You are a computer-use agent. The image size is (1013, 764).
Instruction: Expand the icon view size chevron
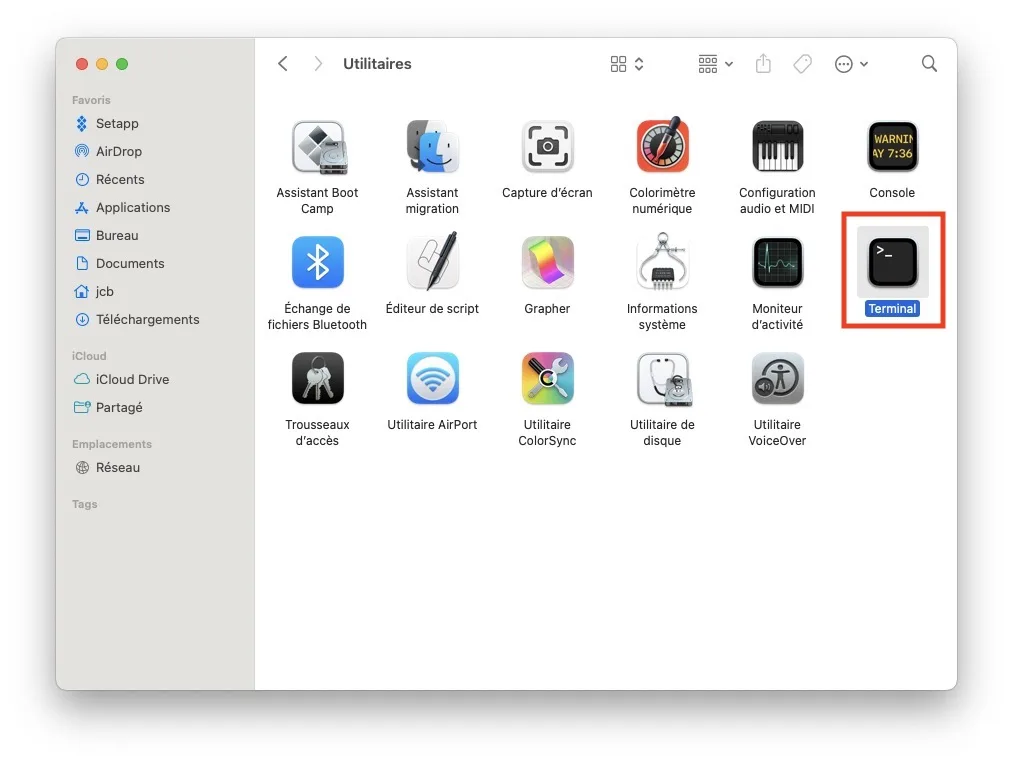pyautogui.click(x=637, y=63)
